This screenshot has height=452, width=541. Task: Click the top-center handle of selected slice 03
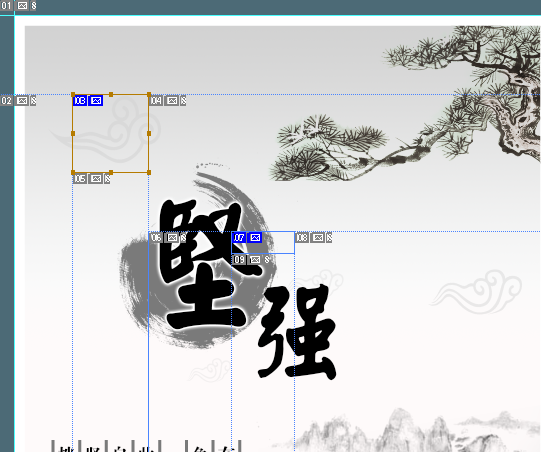(x=111, y=94)
